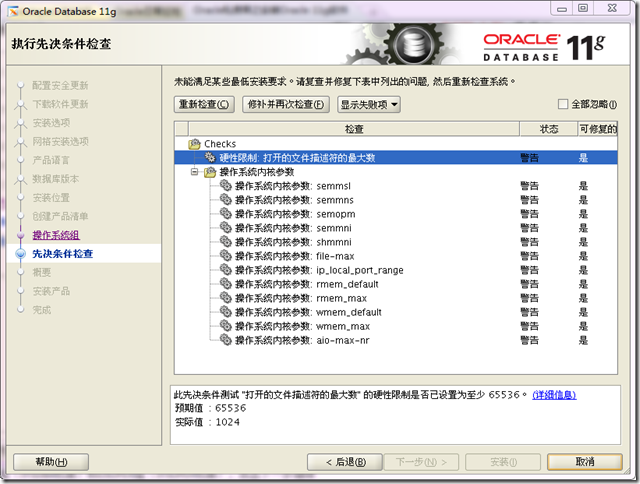Select the ip_local_port_range row

click(x=396, y=270)
